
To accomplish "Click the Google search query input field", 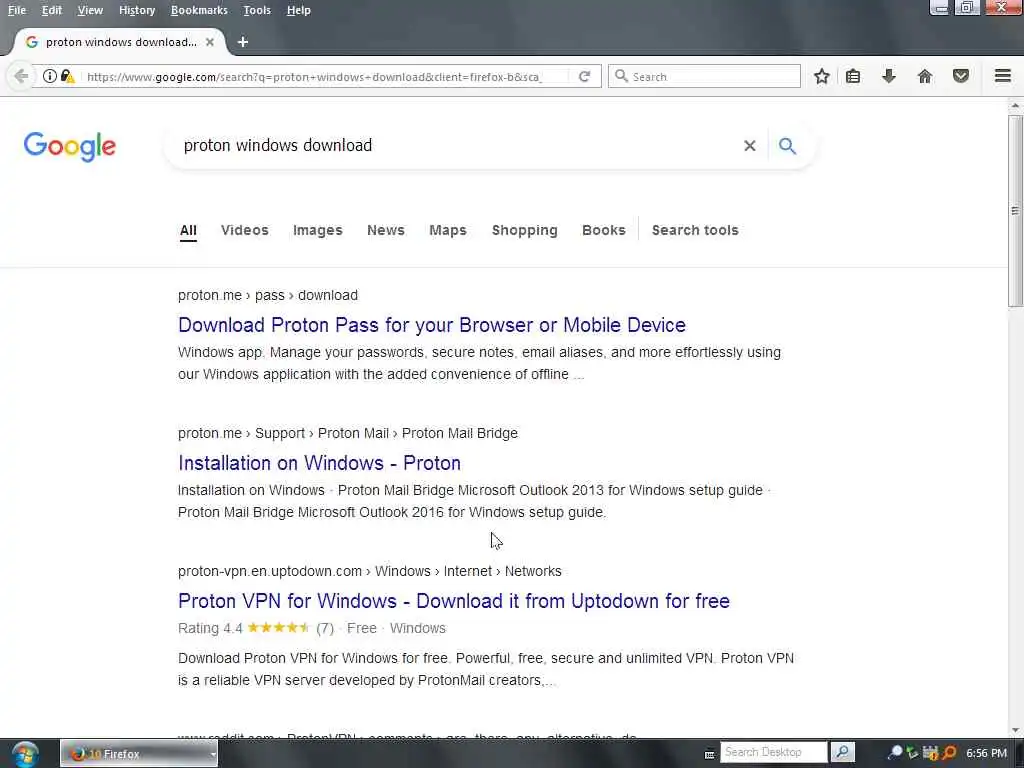I will [x=457, y=145].
